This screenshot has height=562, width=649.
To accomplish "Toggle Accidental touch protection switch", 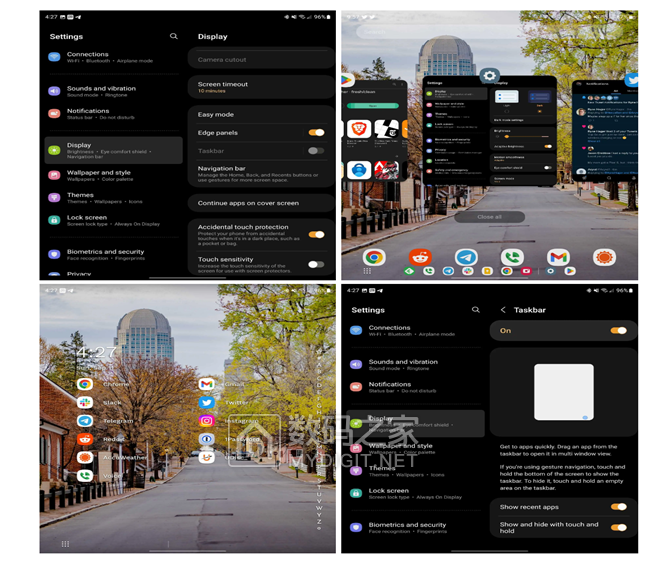I will pyautogui.click(x=317, y=235).
